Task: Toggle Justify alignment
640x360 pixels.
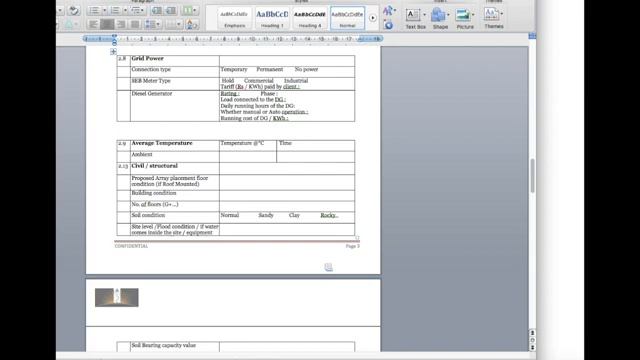Action: tap(135, 24)
